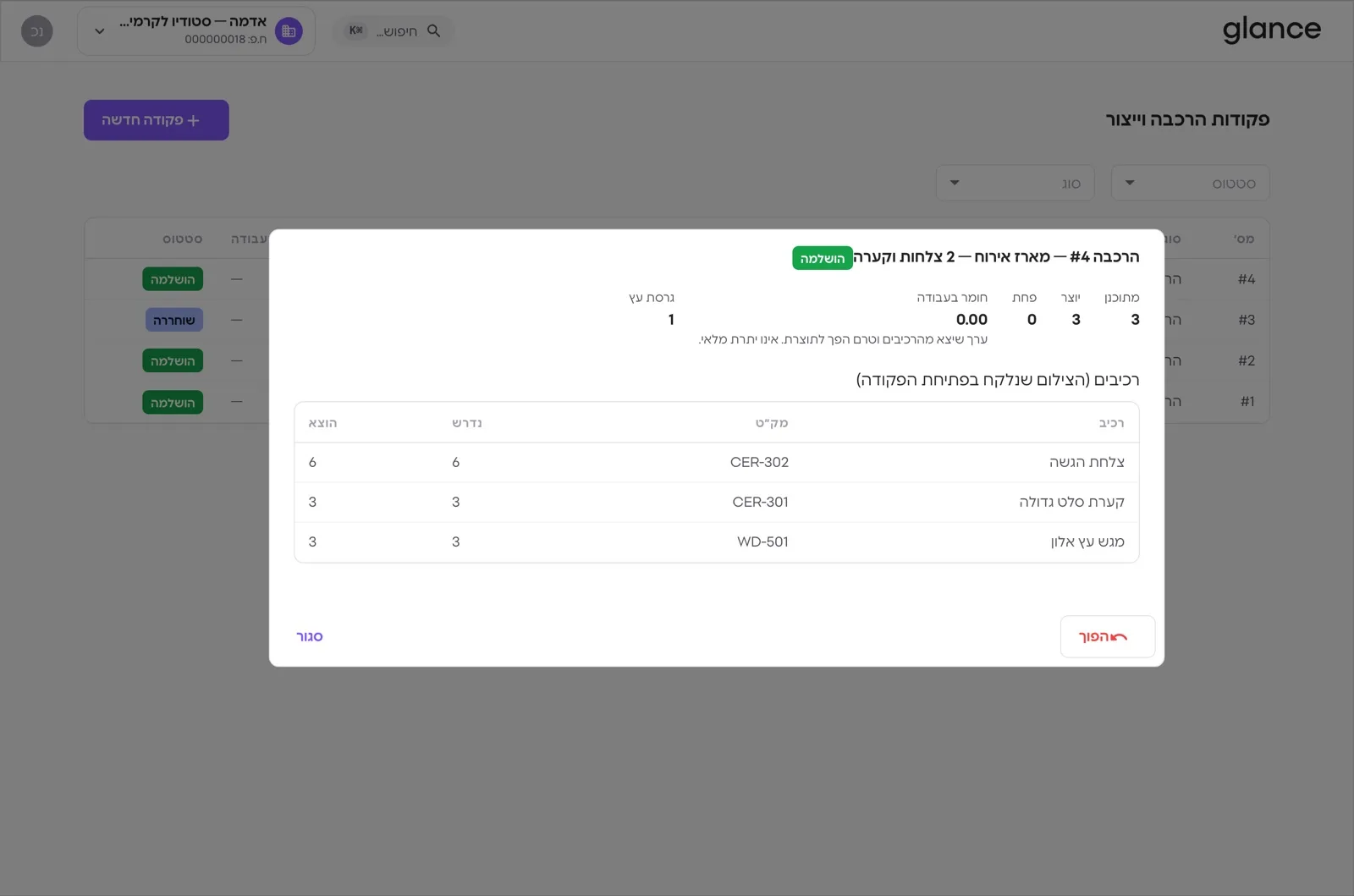Click the search field חיפוש

click(x=394, y=30)
